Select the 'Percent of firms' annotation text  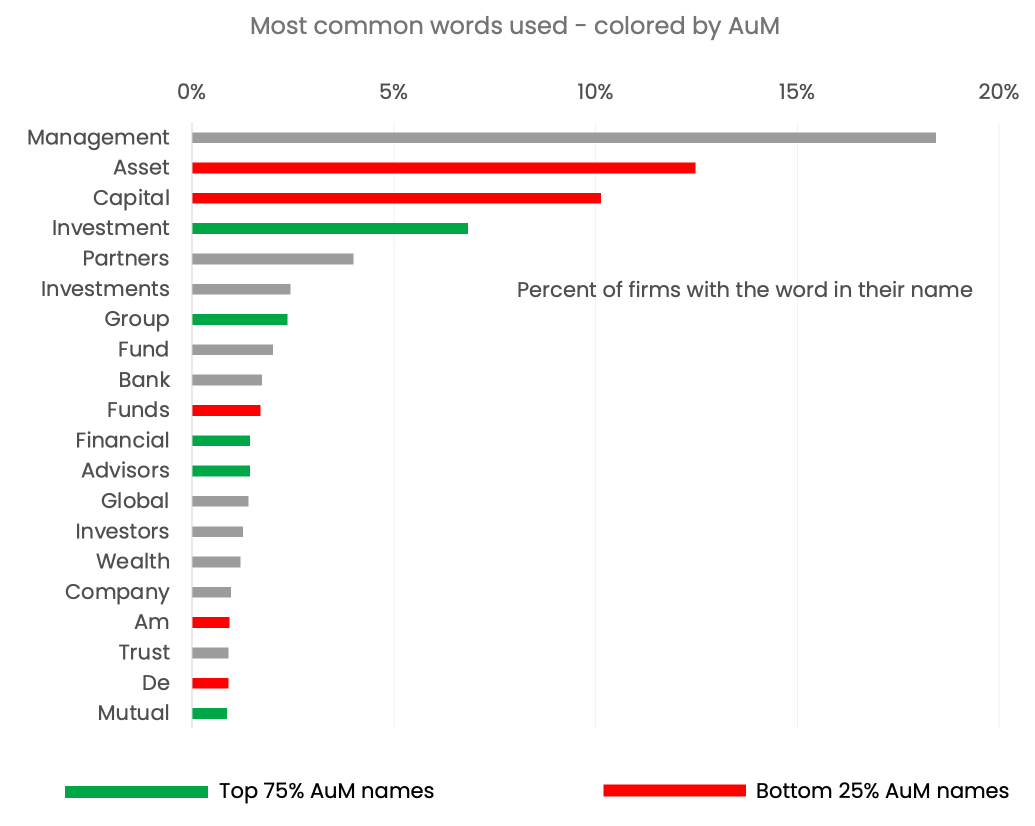tap(745, 290)
